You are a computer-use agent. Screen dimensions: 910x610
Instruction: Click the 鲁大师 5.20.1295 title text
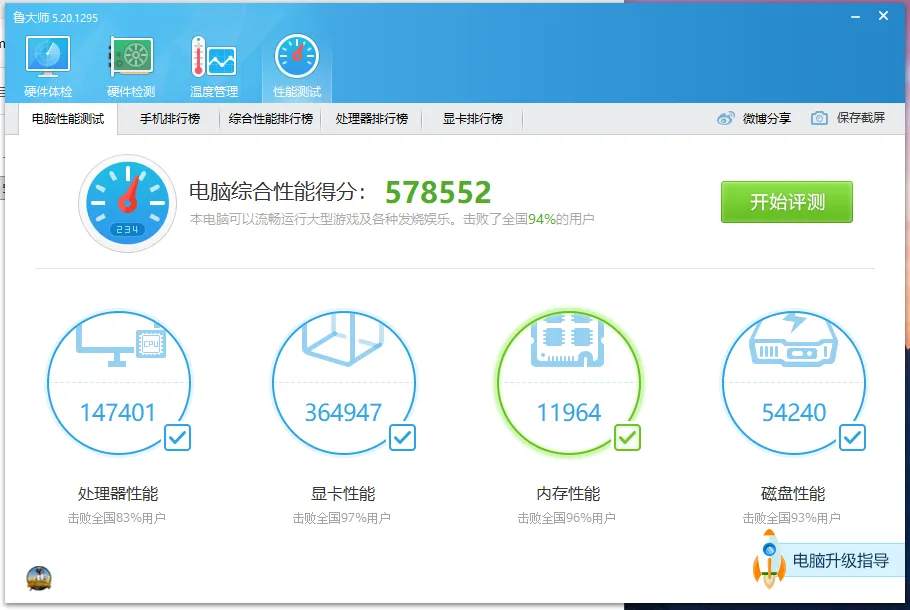[56, 18]
